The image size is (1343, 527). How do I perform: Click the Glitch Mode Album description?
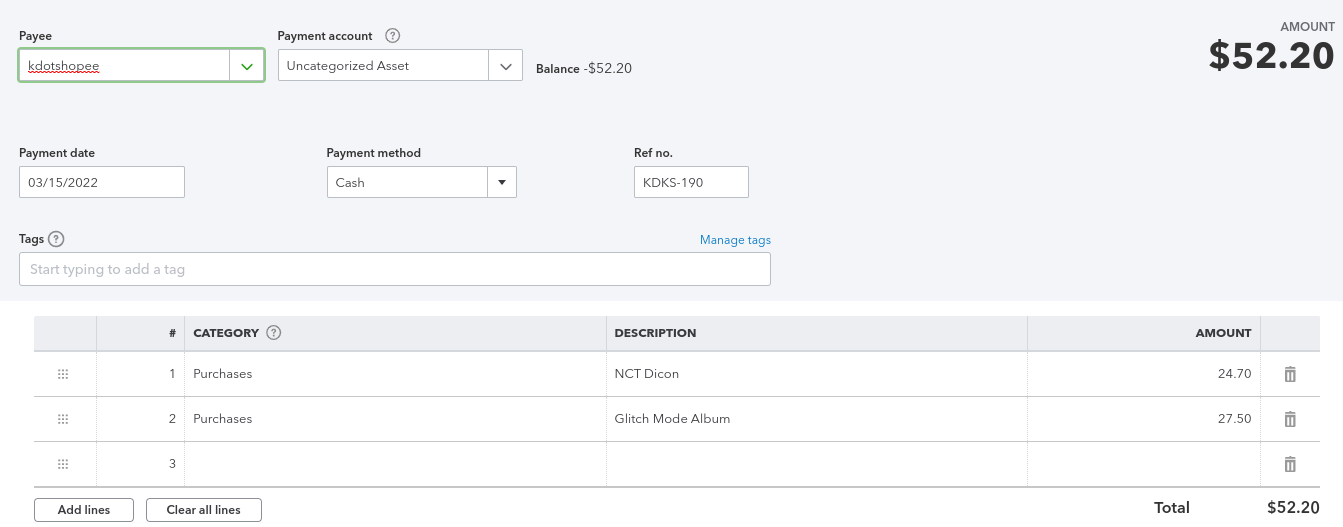pyautogui.click(x=672, y=419)
